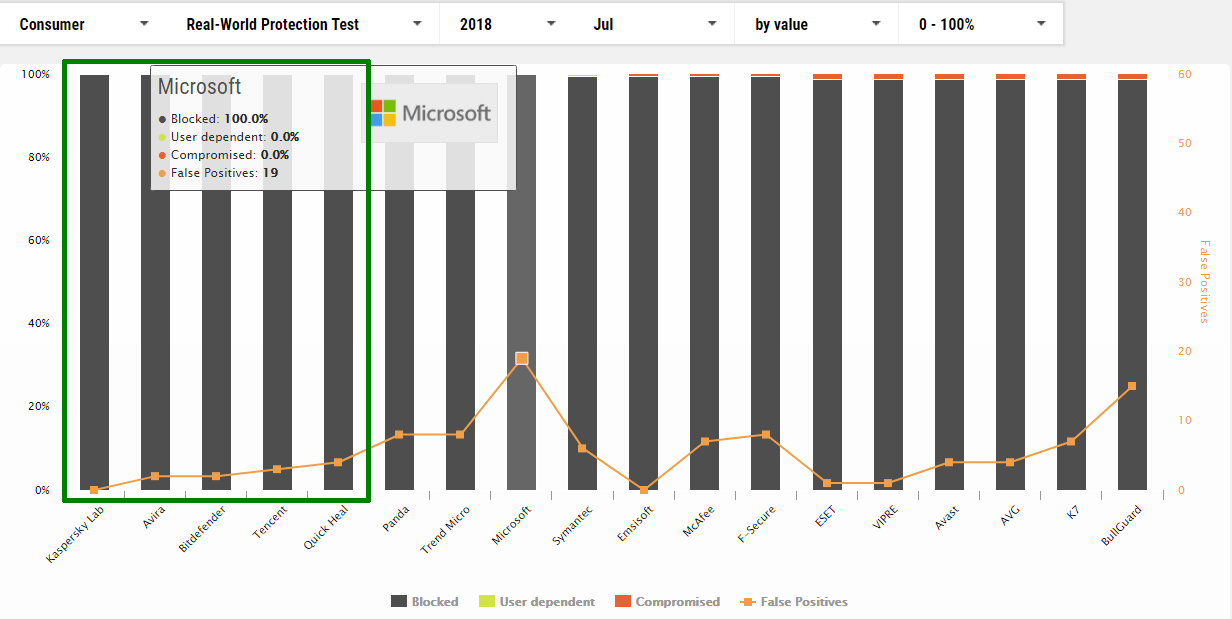
Task: Open the 2018 year dropdown
Action: click(507, 24)
